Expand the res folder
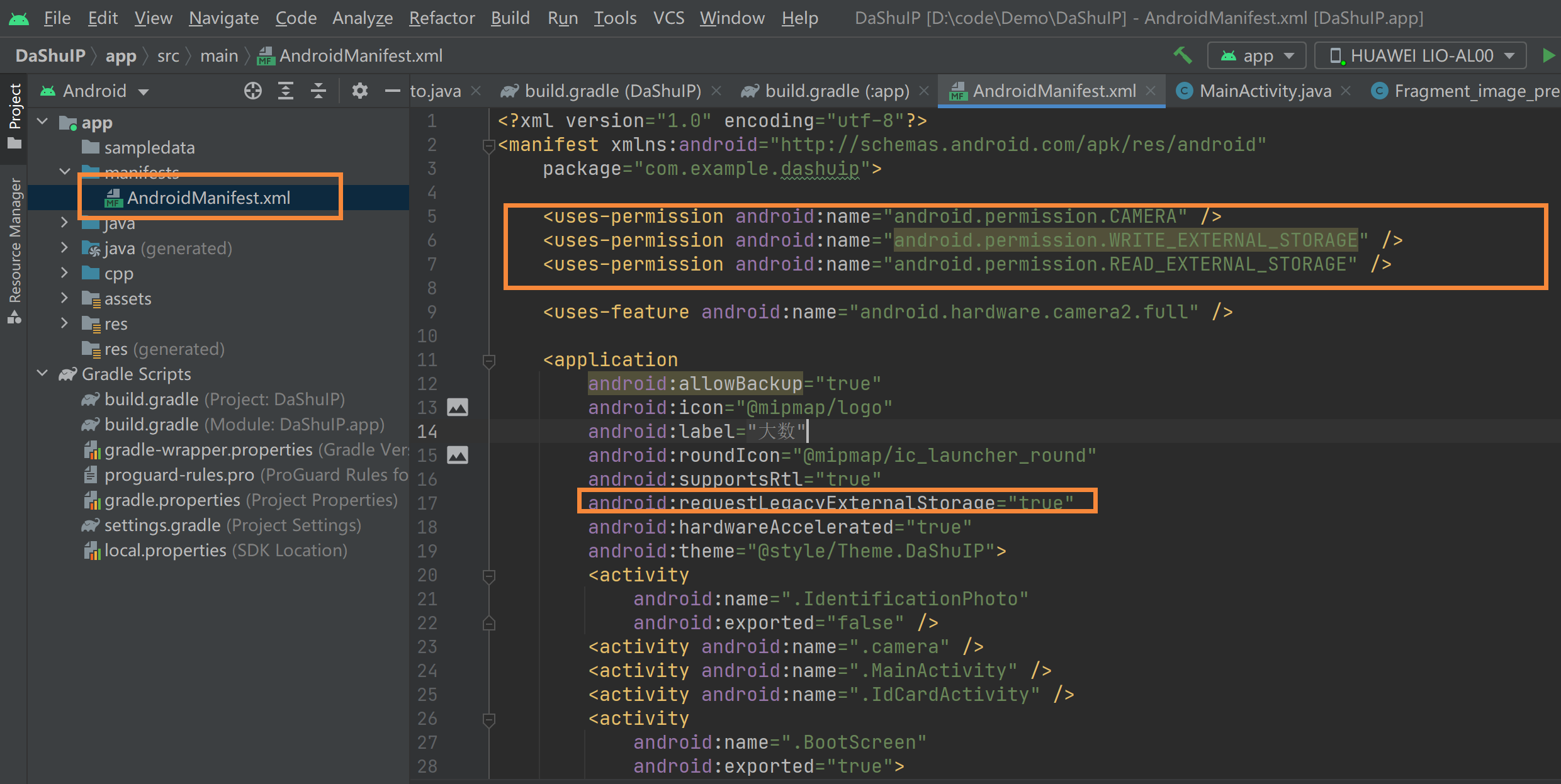 [64, 323]
